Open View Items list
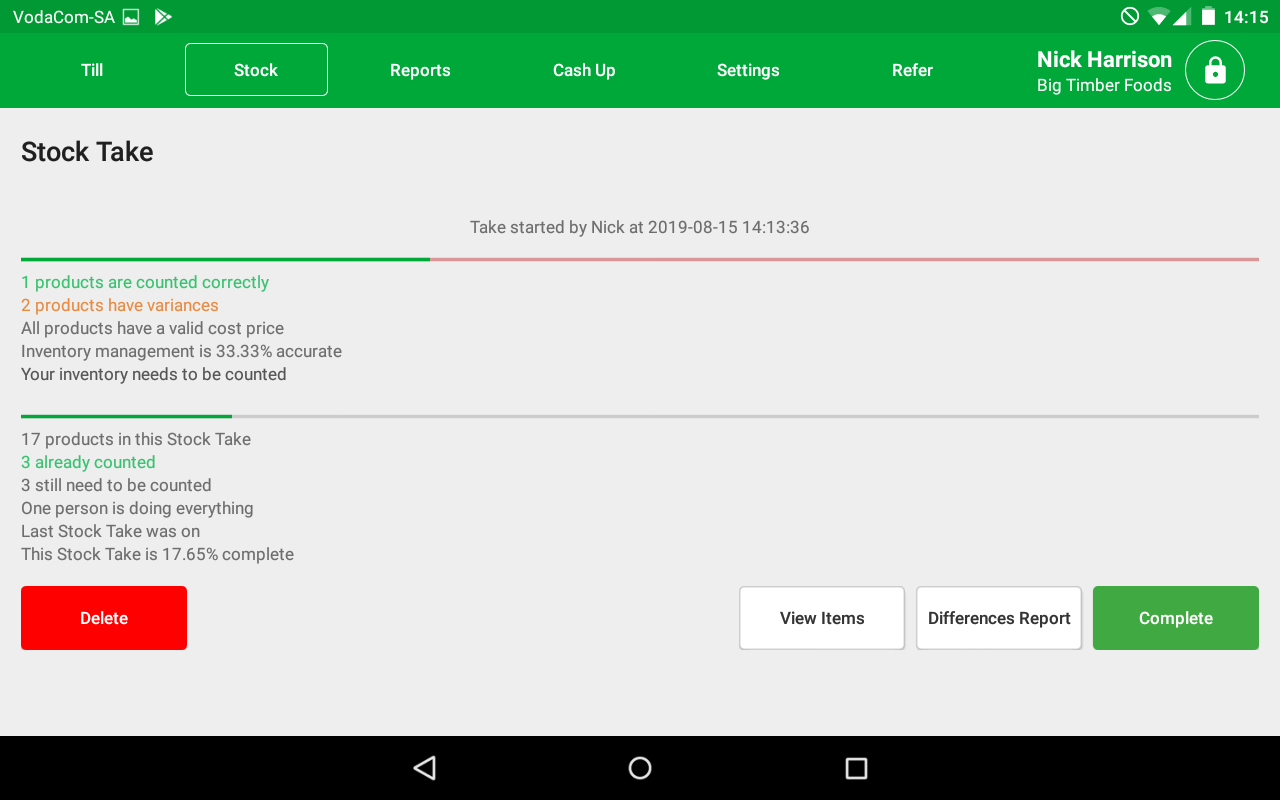Screen dimensions: 1280x800 tap(822, 618)
